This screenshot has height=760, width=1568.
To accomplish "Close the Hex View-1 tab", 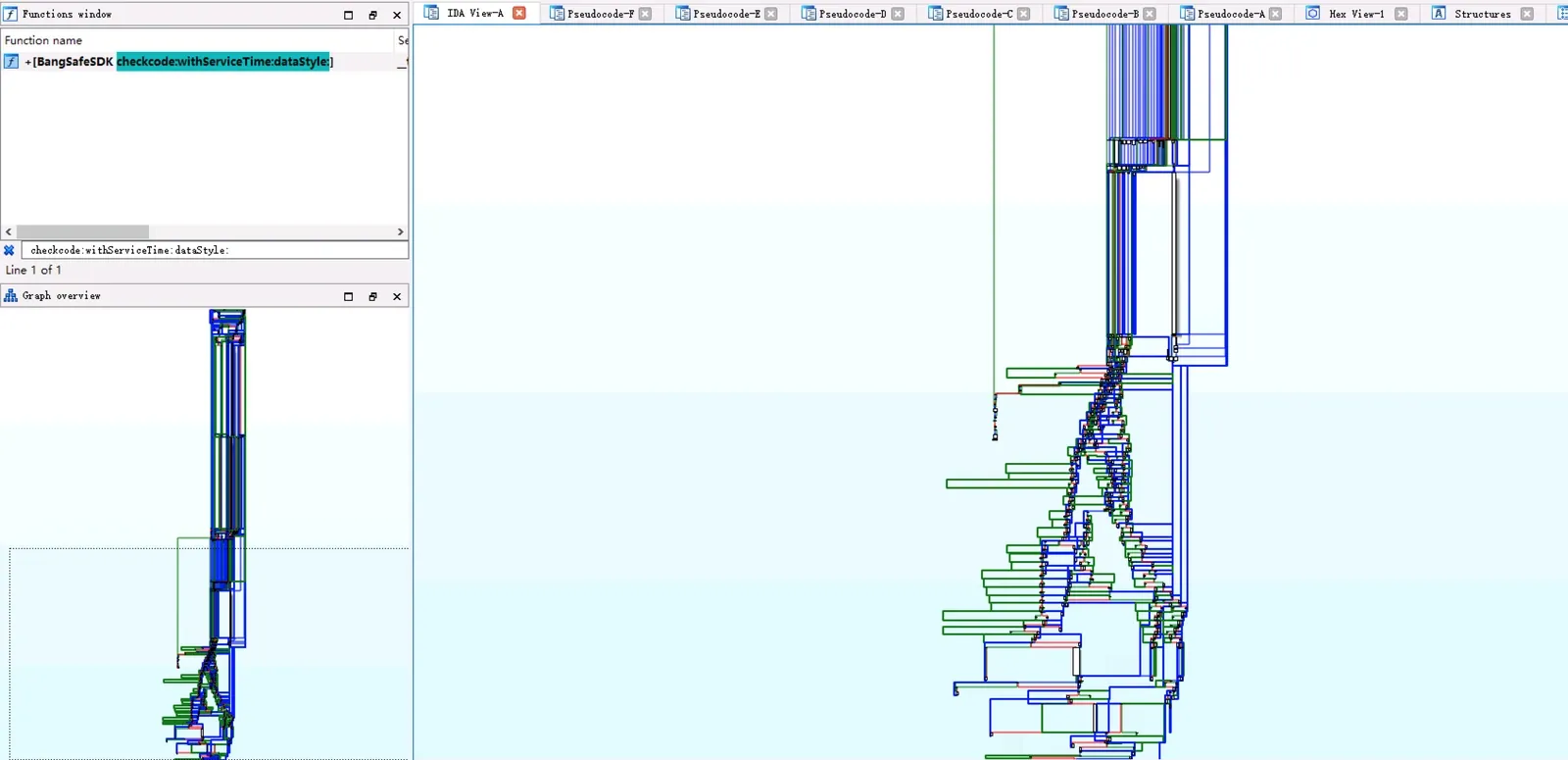I will click(1401, 14).
